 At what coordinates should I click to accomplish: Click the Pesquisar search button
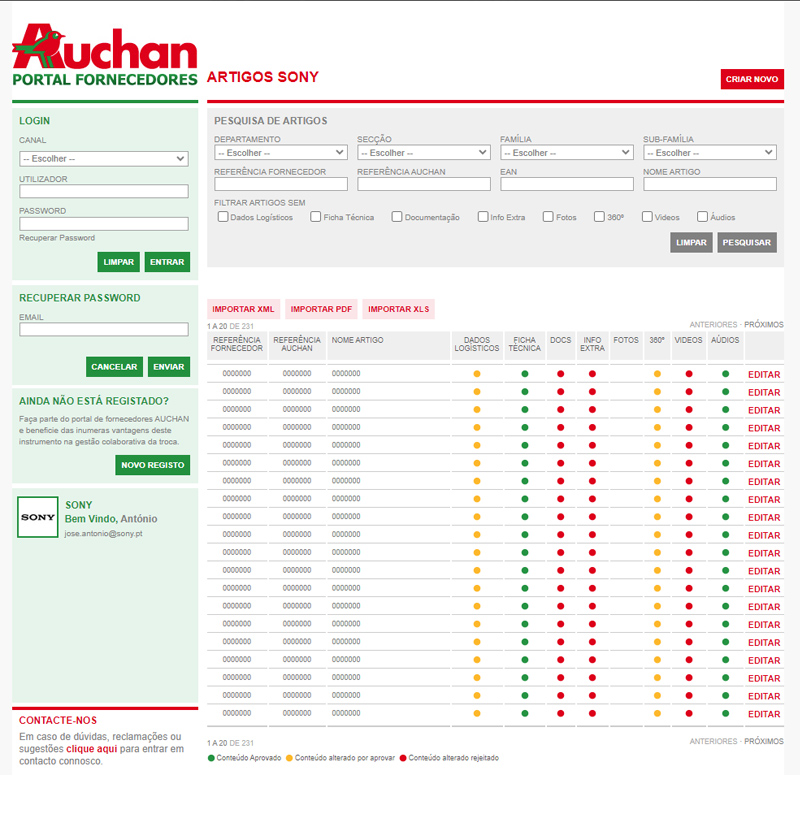(746, 242)
